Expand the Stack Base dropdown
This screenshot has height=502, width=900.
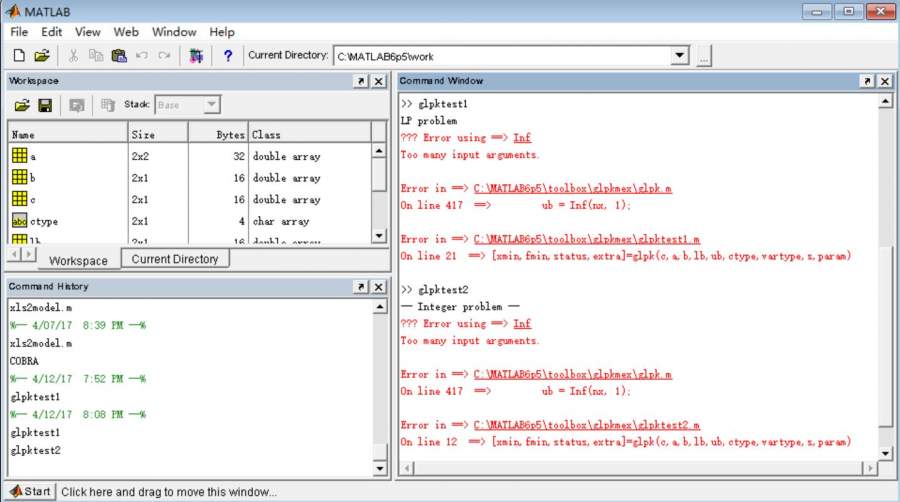coord(211,104)
